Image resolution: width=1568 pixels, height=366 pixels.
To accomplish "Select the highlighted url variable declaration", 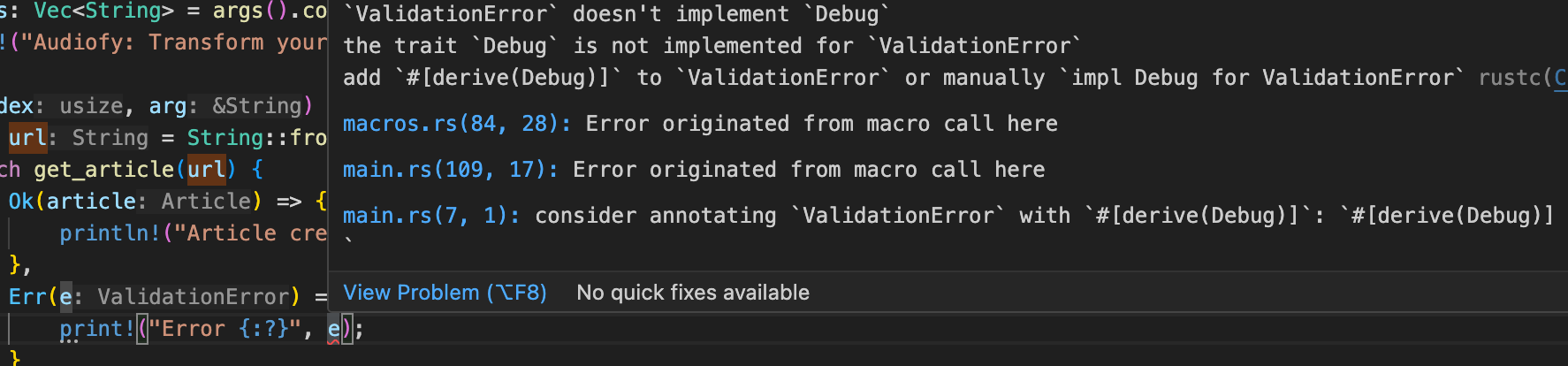I will click(27, 138).
